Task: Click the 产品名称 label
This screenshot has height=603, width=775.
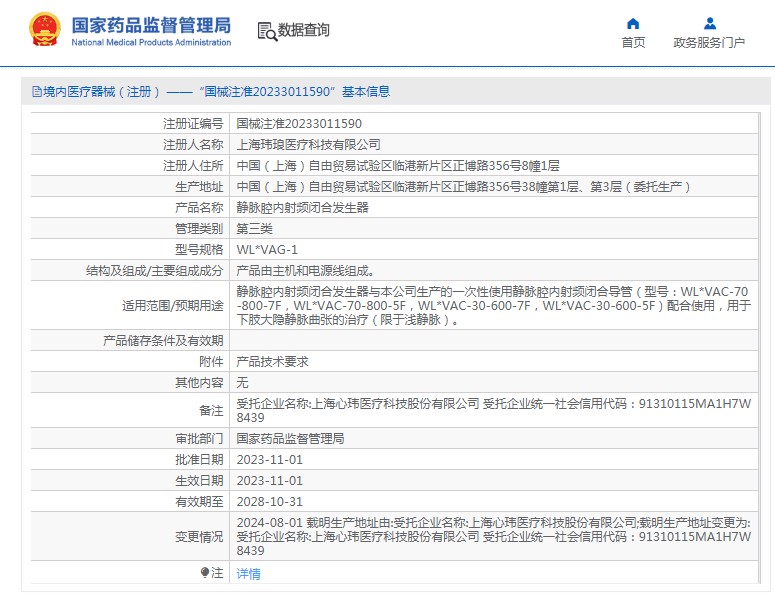Action: tap(199, 208)
